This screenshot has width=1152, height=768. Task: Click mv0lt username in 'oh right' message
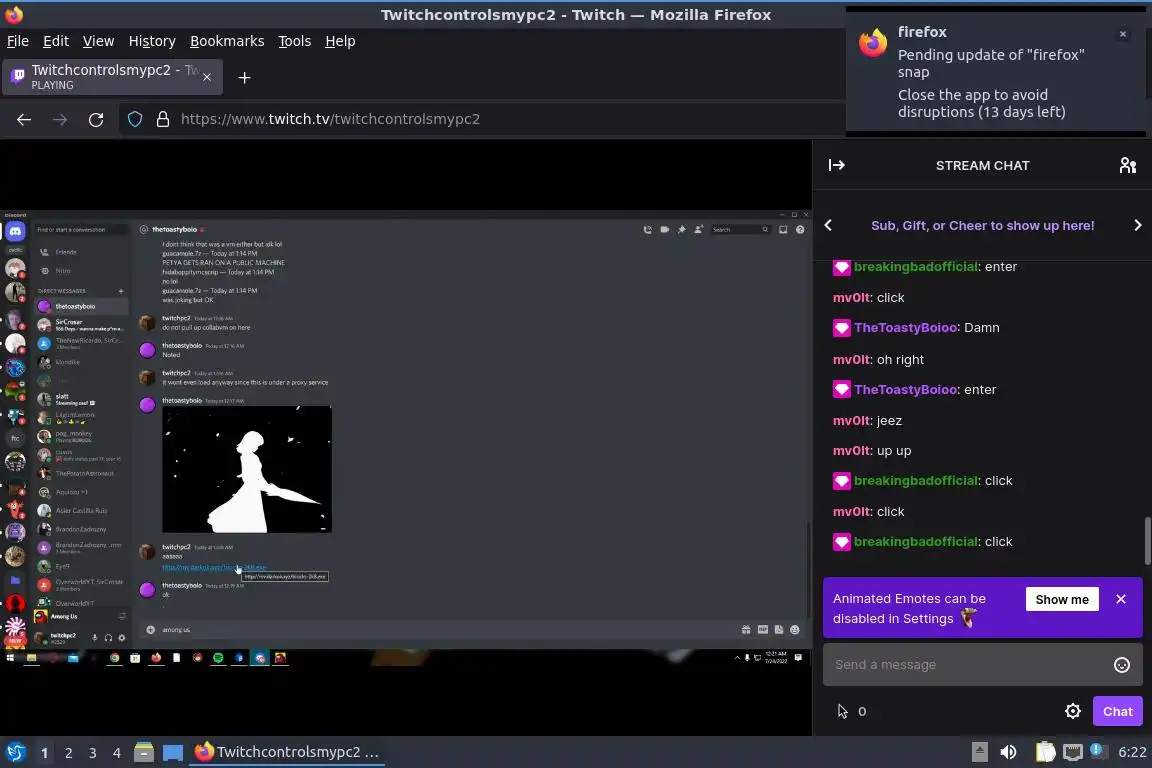coord(852,359)
